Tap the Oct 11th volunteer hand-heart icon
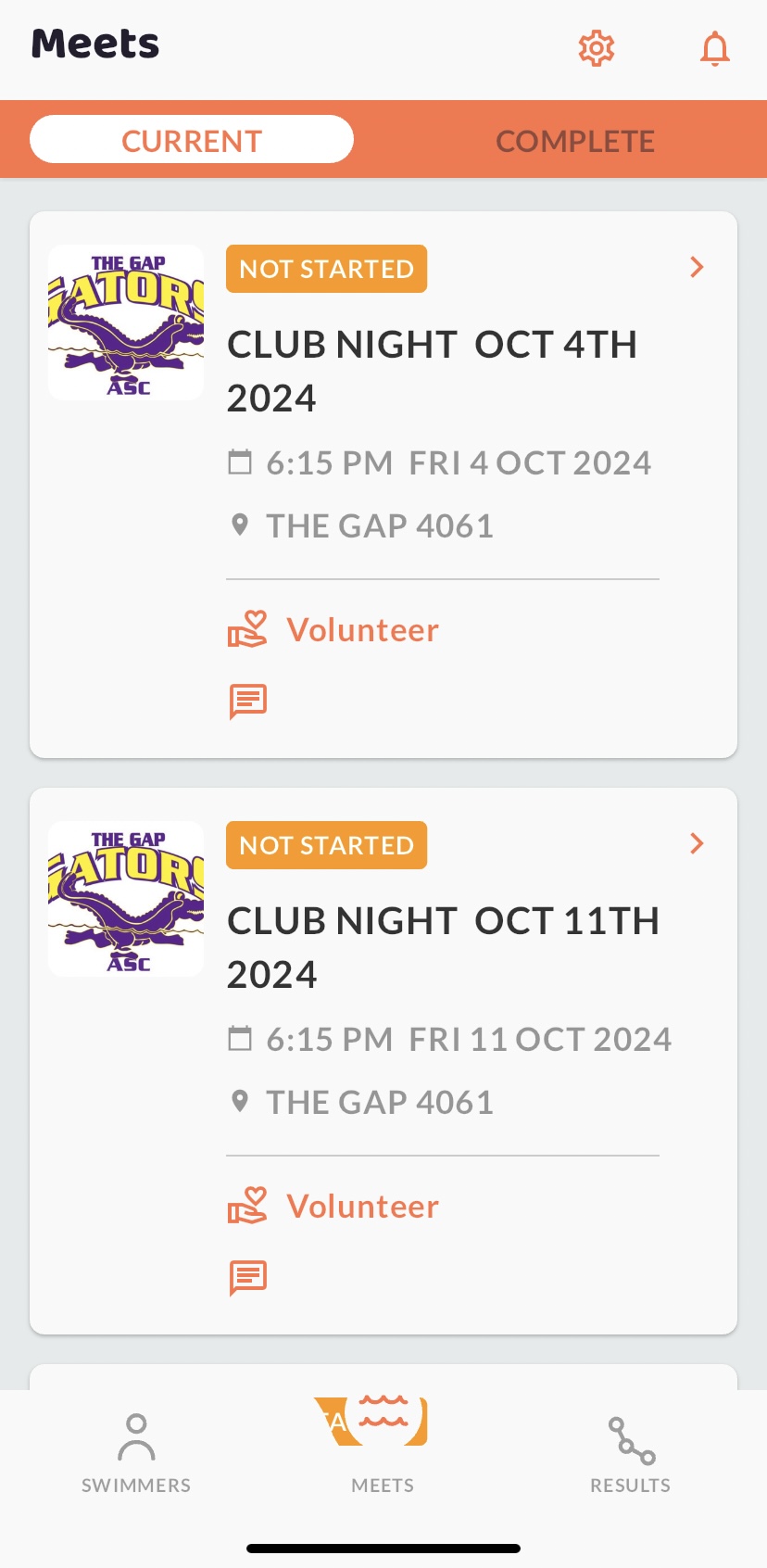The width and height of the screenshot is (767, 1568). (247, 1207)
